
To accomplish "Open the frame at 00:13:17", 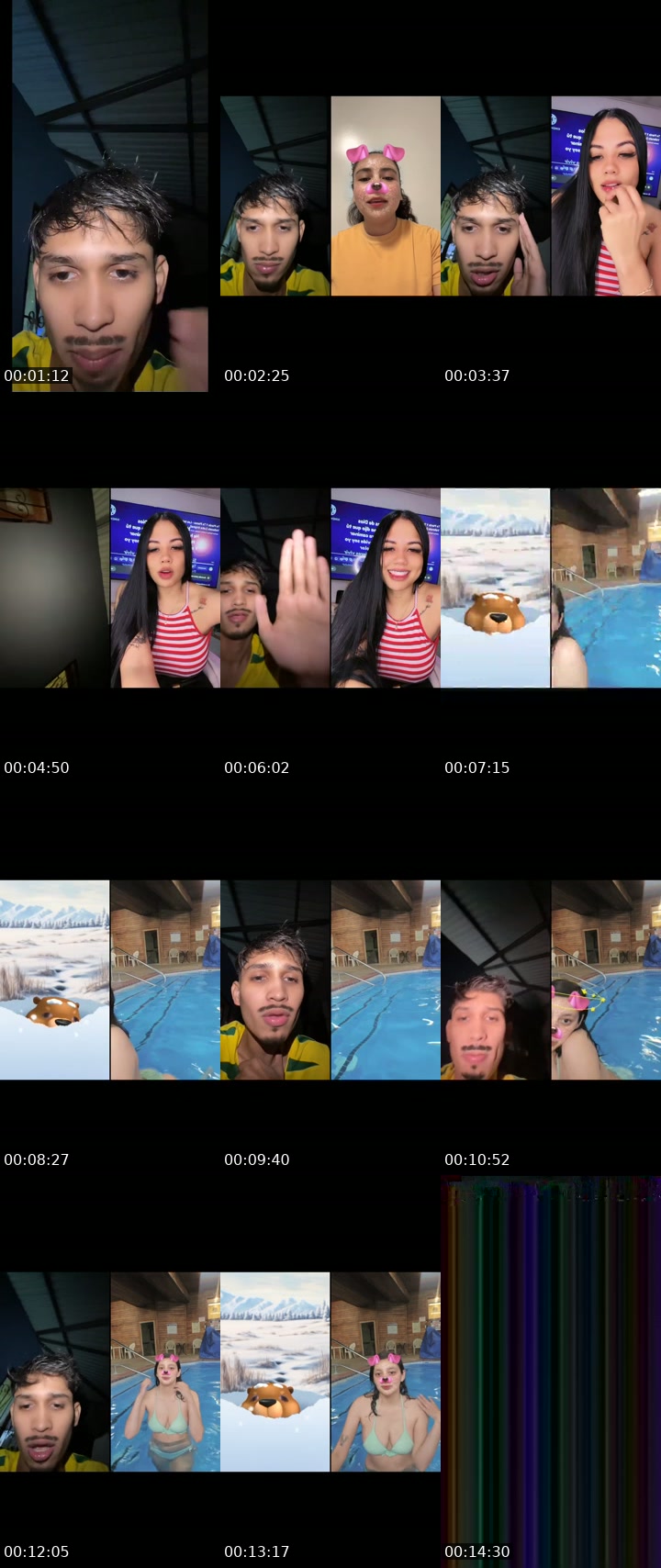I will click(330, 1372).
